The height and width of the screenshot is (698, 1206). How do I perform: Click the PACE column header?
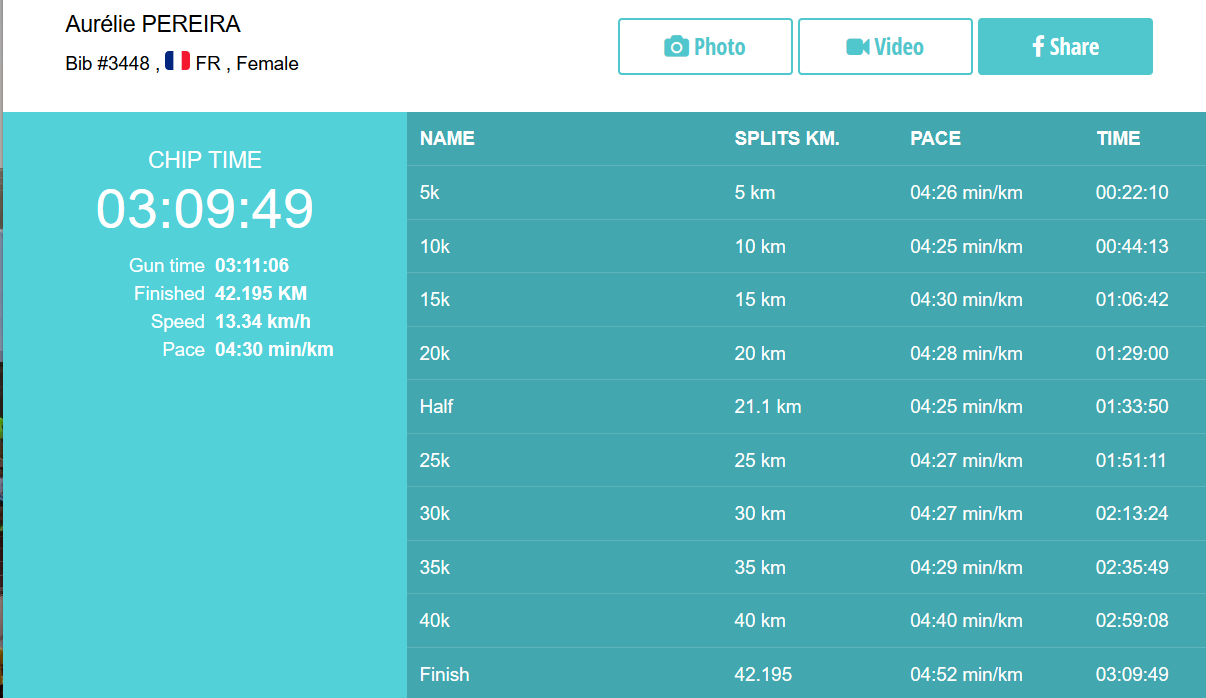tap(935, 139)
